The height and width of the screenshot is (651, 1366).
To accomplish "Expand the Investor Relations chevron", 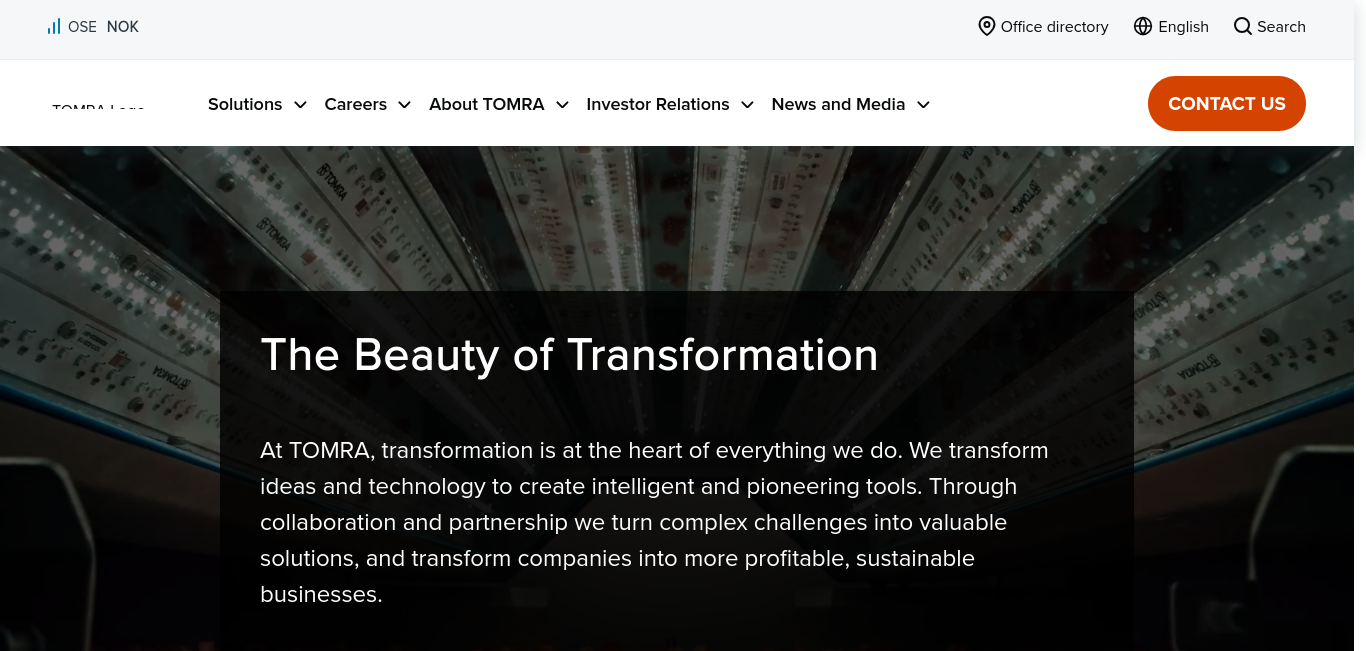I will (x=747, y=104).
